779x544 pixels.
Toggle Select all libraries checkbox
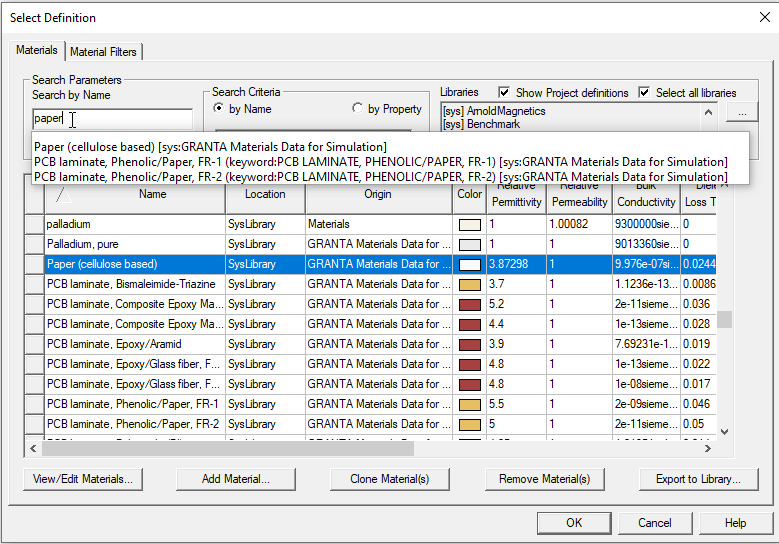[x=644, y=92]
